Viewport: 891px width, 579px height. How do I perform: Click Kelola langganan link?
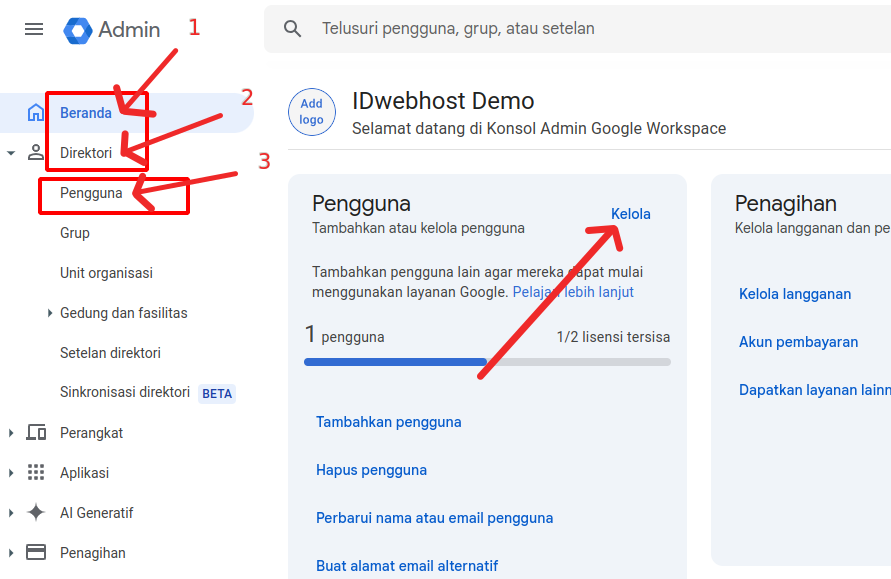[795, 294]
